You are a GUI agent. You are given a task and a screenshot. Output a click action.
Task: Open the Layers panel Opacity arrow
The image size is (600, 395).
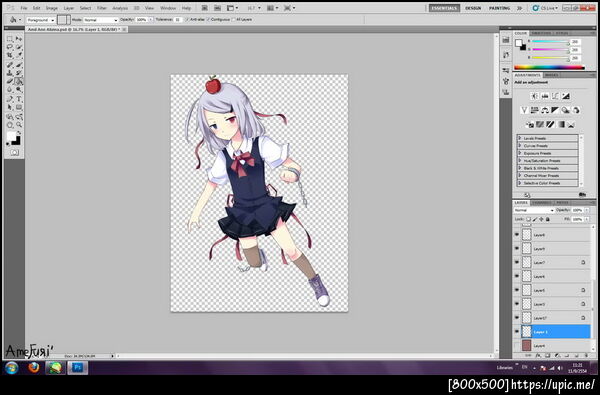coord(587,211)
